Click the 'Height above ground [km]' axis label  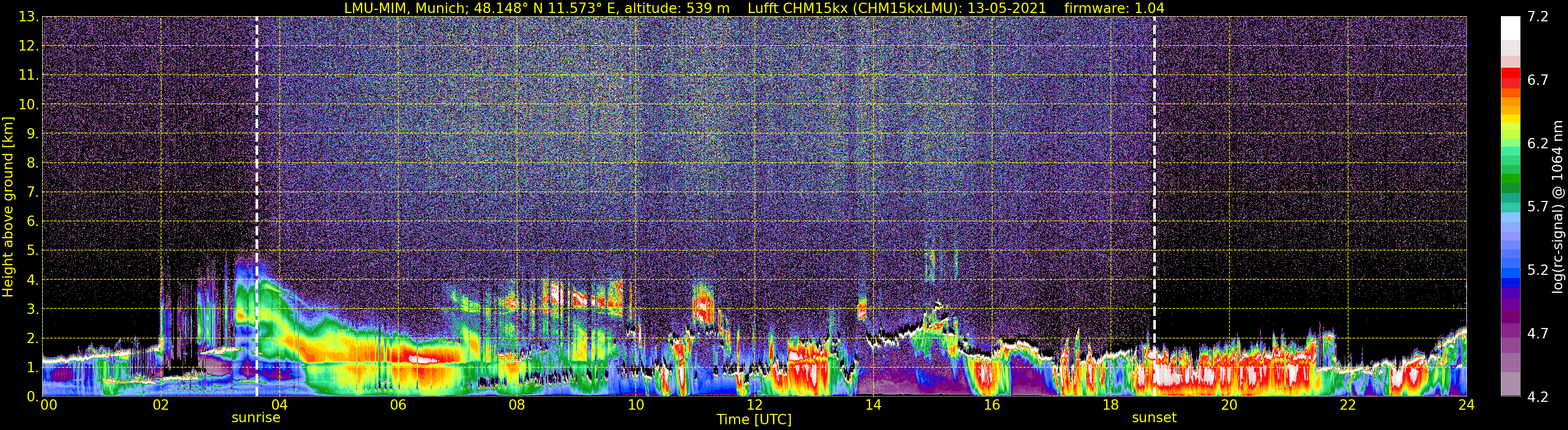tap(8, 207)
